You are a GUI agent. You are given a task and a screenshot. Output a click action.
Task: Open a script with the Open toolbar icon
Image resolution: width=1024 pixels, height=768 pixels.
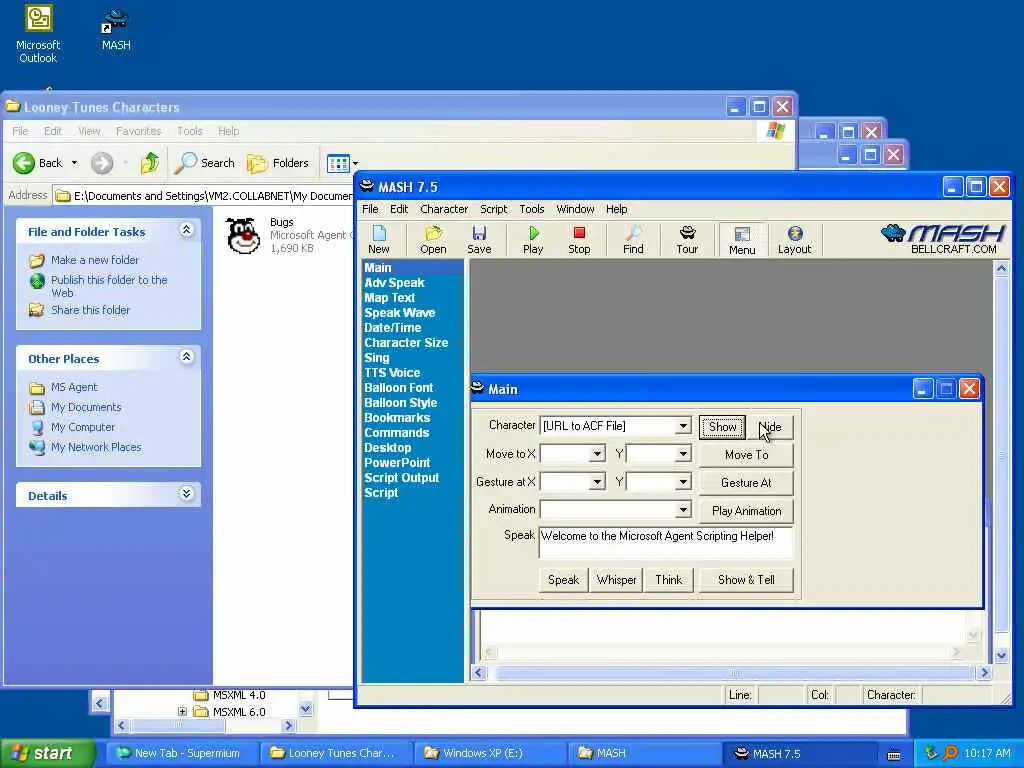pyautogui.click(x=433, y=240)
